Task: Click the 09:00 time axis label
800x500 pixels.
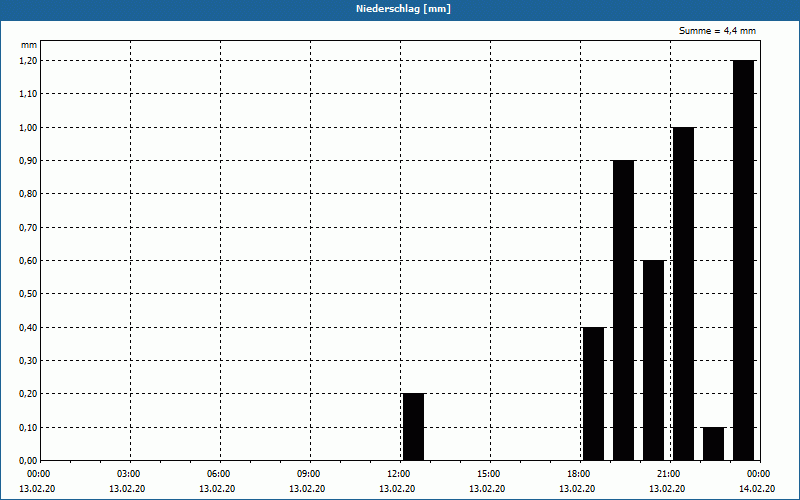Action: pos(311,474)
